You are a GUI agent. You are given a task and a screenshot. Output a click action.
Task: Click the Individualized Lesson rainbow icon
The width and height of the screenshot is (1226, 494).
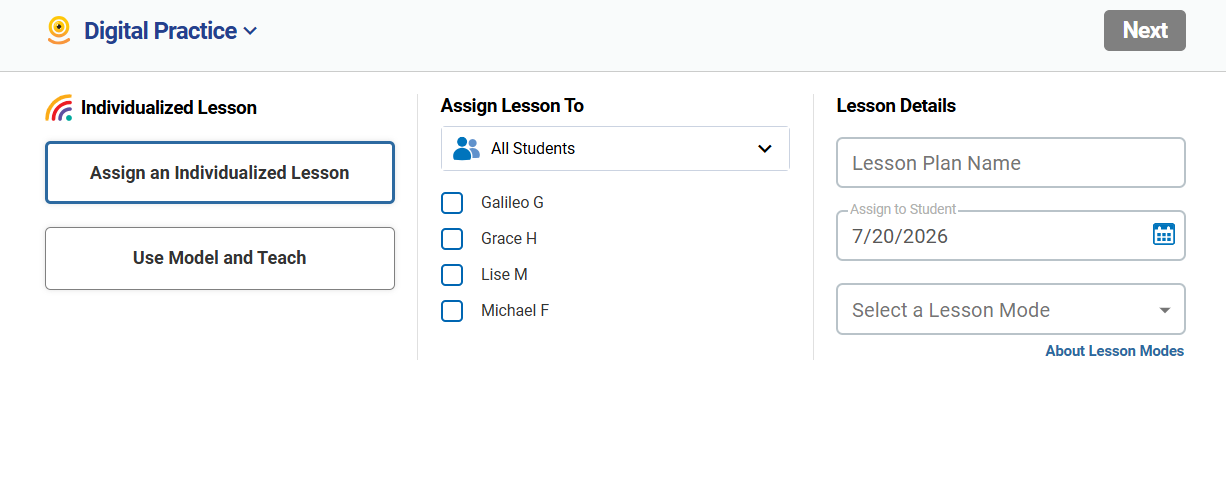(x=59, y=108)
